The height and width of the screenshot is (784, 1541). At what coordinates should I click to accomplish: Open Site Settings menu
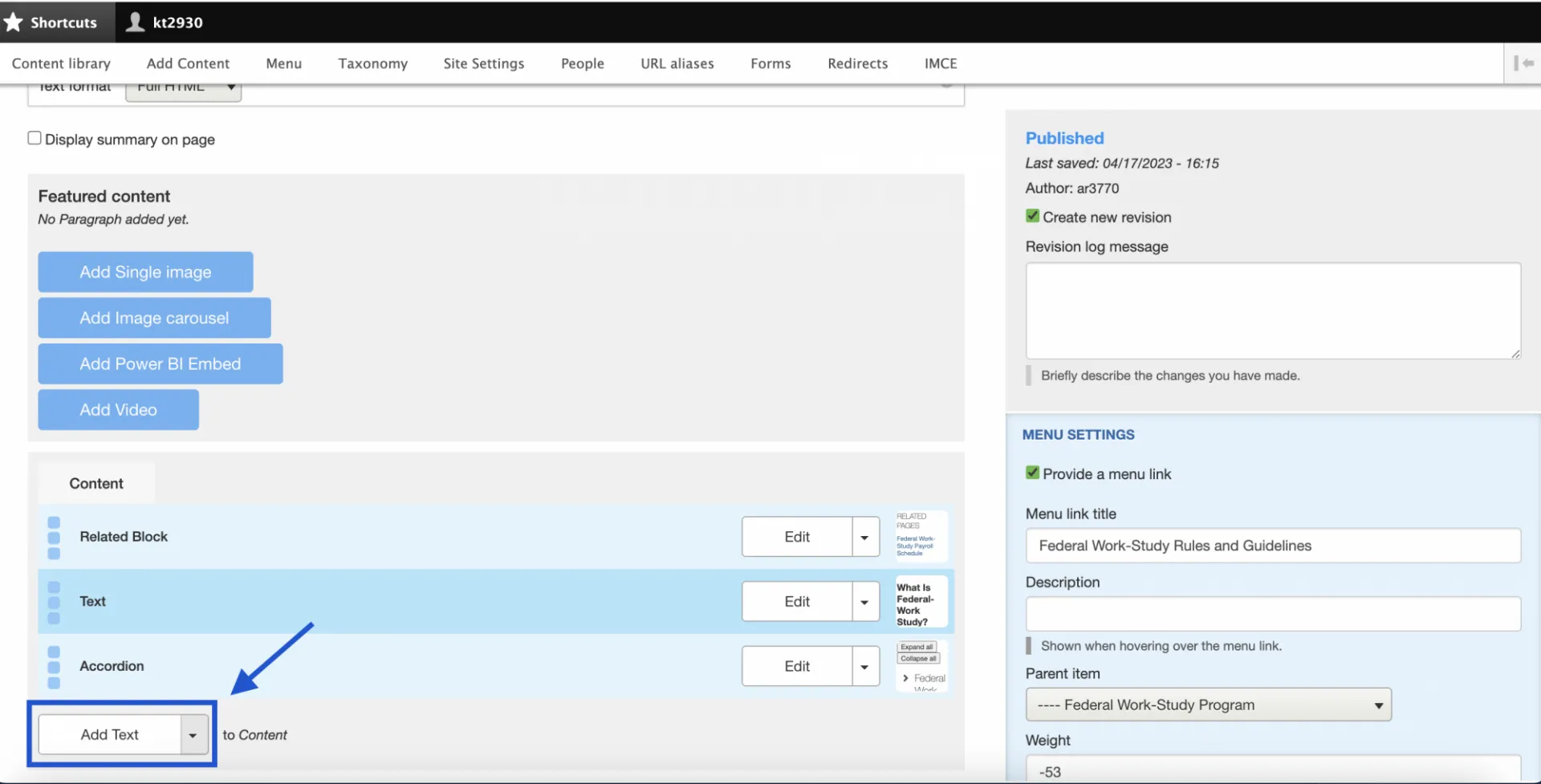(484, 63)
